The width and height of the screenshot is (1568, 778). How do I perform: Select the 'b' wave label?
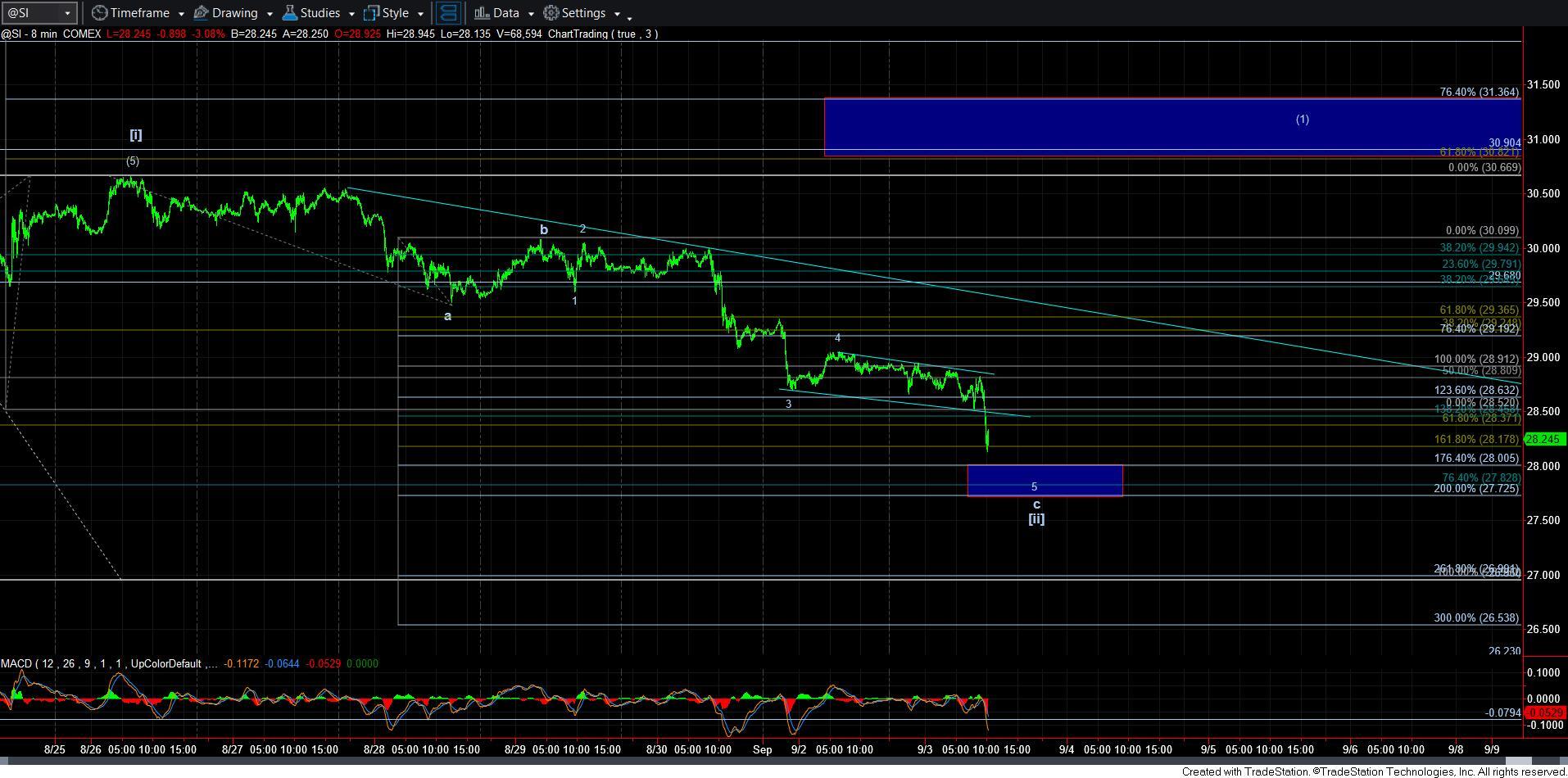tap(543, 230)
